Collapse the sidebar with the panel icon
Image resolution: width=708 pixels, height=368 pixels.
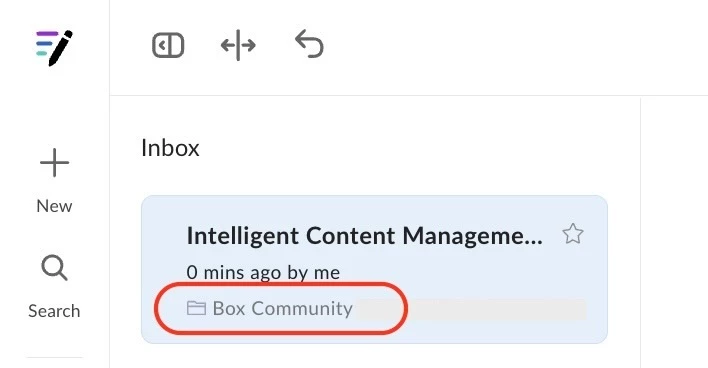[168, 45]
